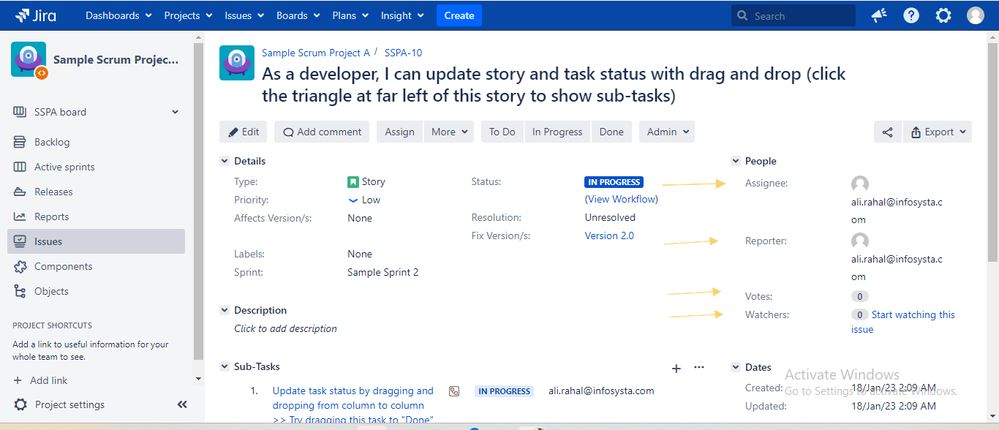Click the Assign button

pyautogui.click(x=399, y=132)
